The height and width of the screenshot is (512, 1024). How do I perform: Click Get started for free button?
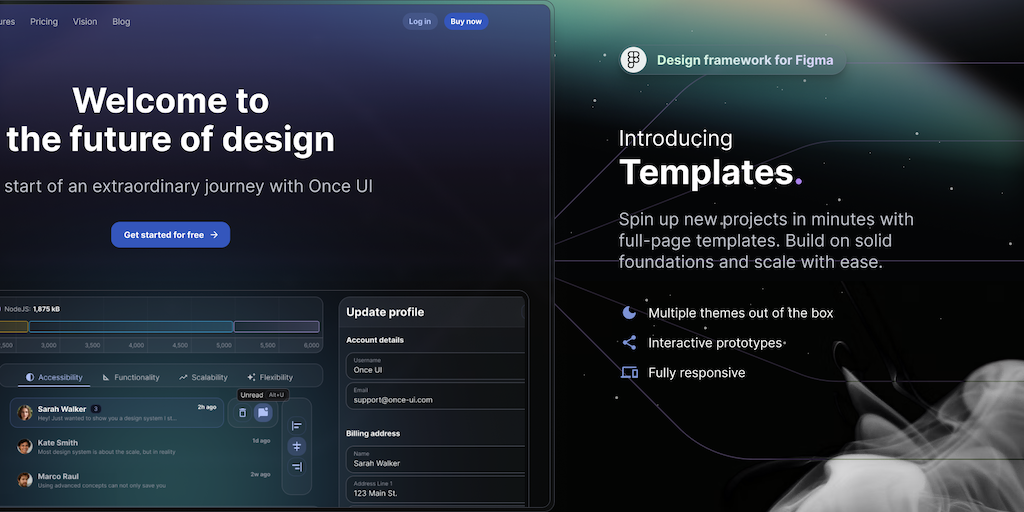click(x=170, y=235)
